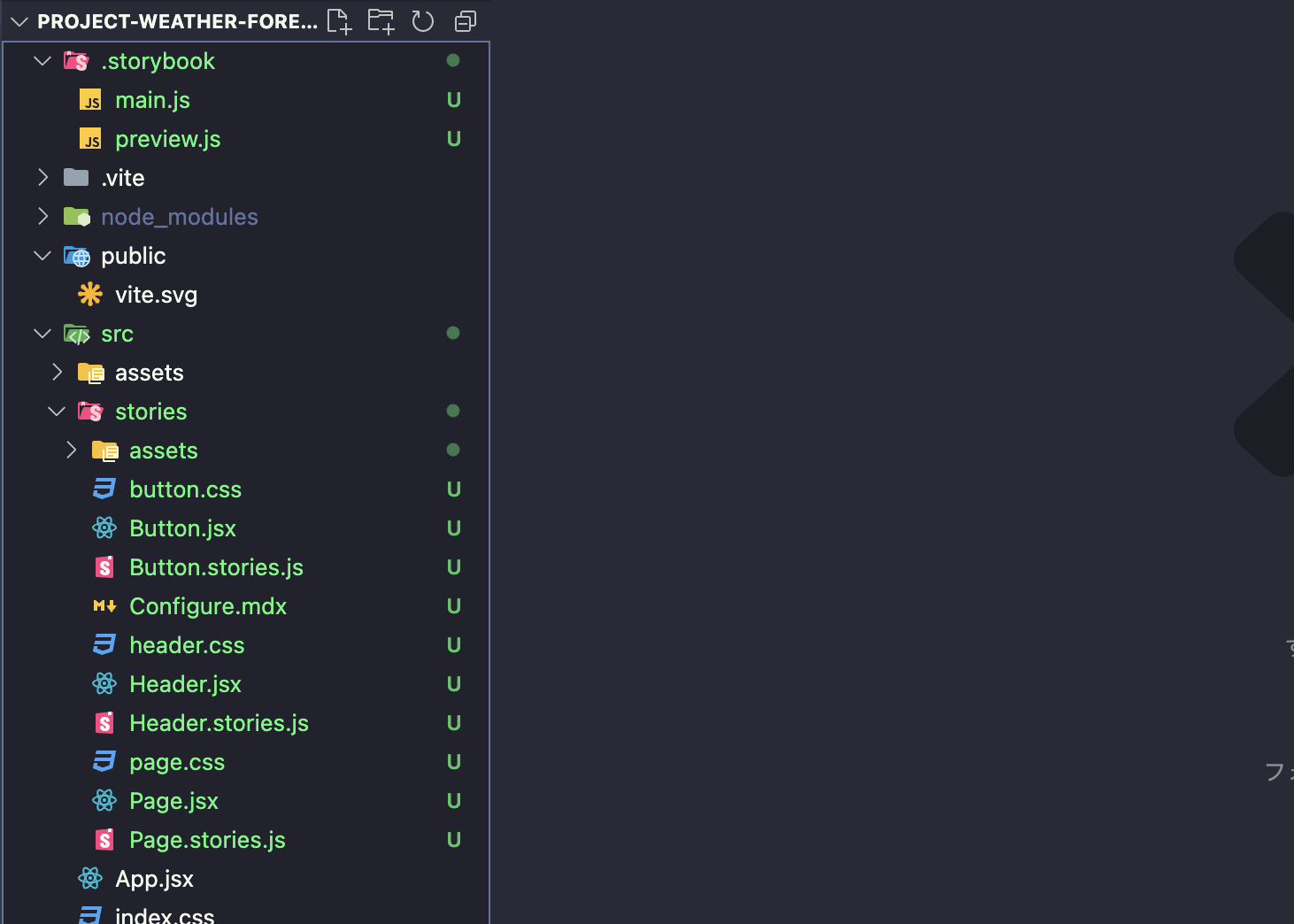
Task: Collapse all folders with the collapse icon
Action: pos(466,21)
